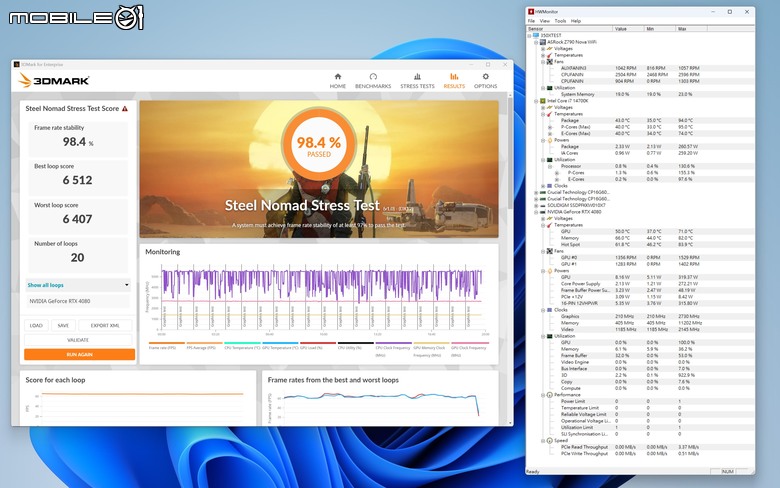This screenshot has width=780, height=488.
Task: Click the Max column header
Action: pyautogui.click(x=691, y=29)
